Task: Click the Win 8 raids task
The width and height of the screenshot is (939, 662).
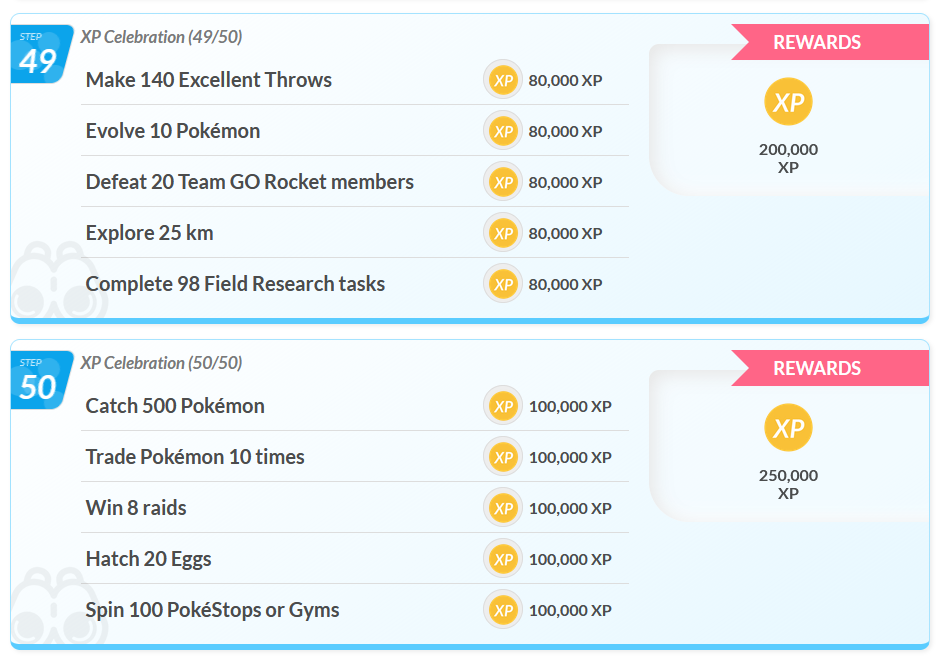Action: 136,508
